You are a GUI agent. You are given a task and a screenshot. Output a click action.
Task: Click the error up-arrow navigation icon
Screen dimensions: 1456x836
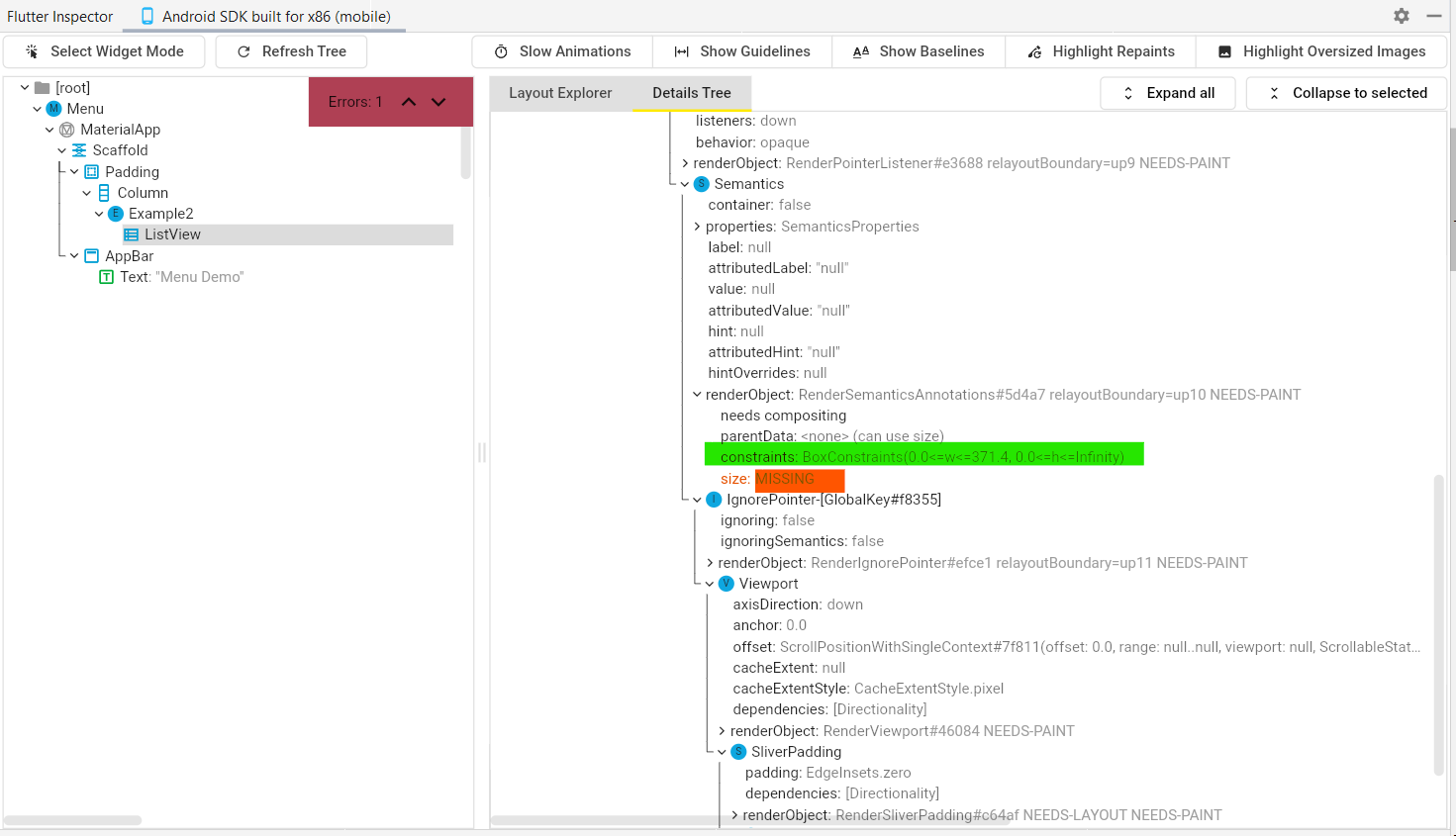(x=409, y=101)
